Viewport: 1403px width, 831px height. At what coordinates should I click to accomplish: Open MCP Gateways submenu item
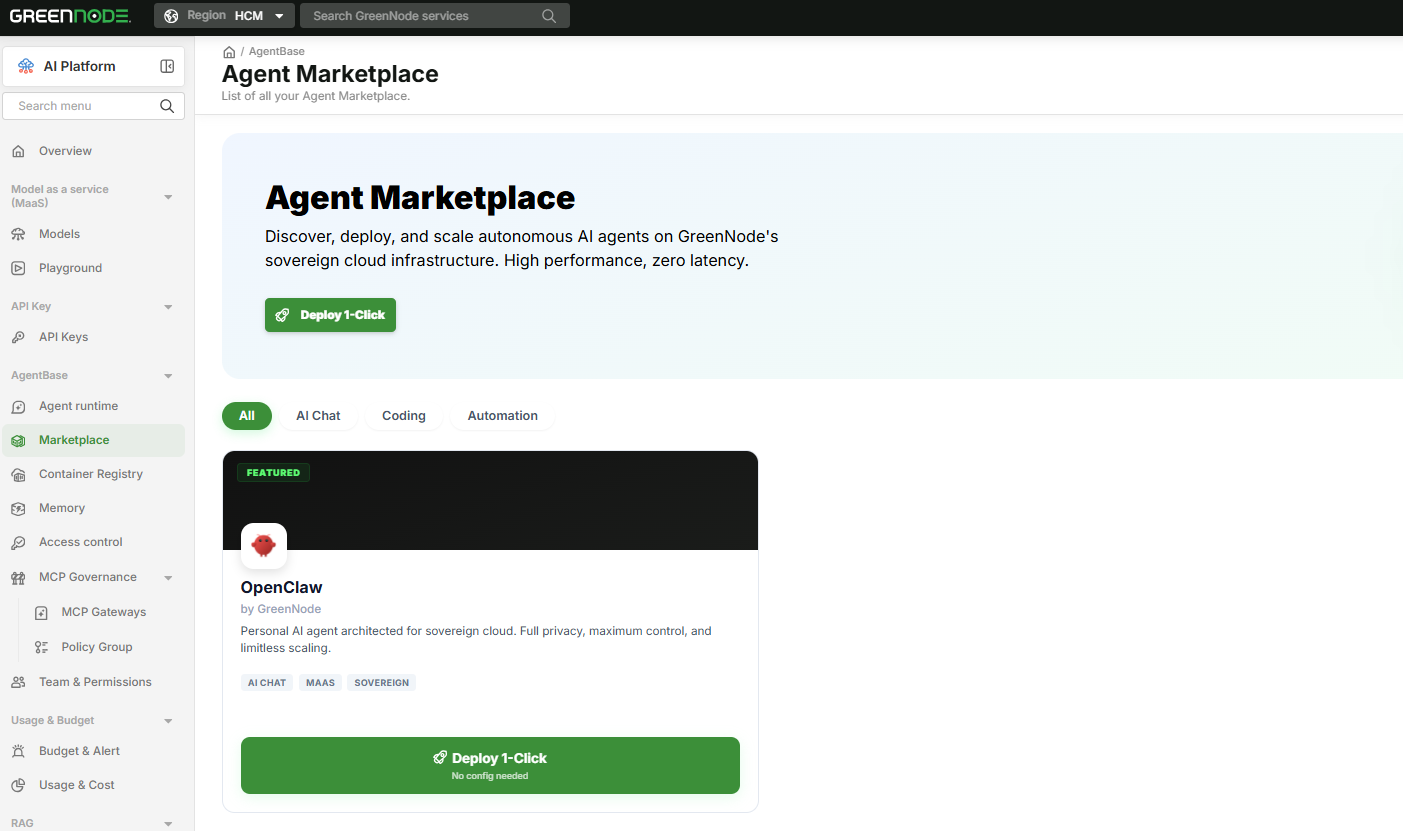(x=105, y=612)
